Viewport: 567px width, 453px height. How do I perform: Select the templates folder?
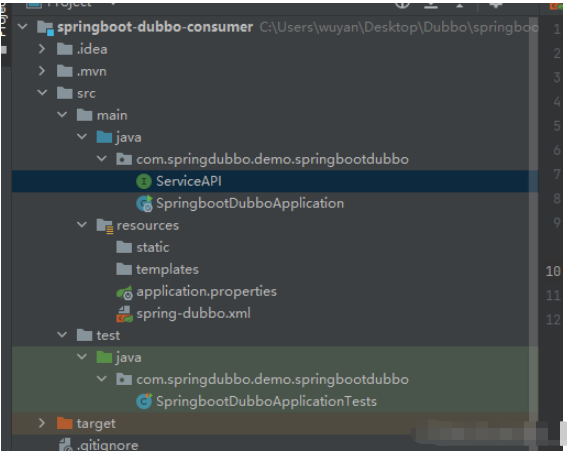coord(167,270)
